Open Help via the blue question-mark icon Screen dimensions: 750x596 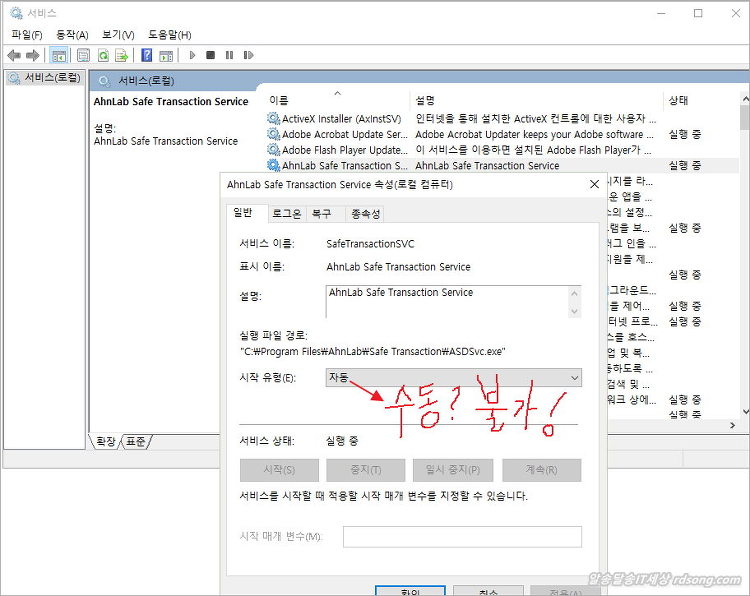point(146,55)
